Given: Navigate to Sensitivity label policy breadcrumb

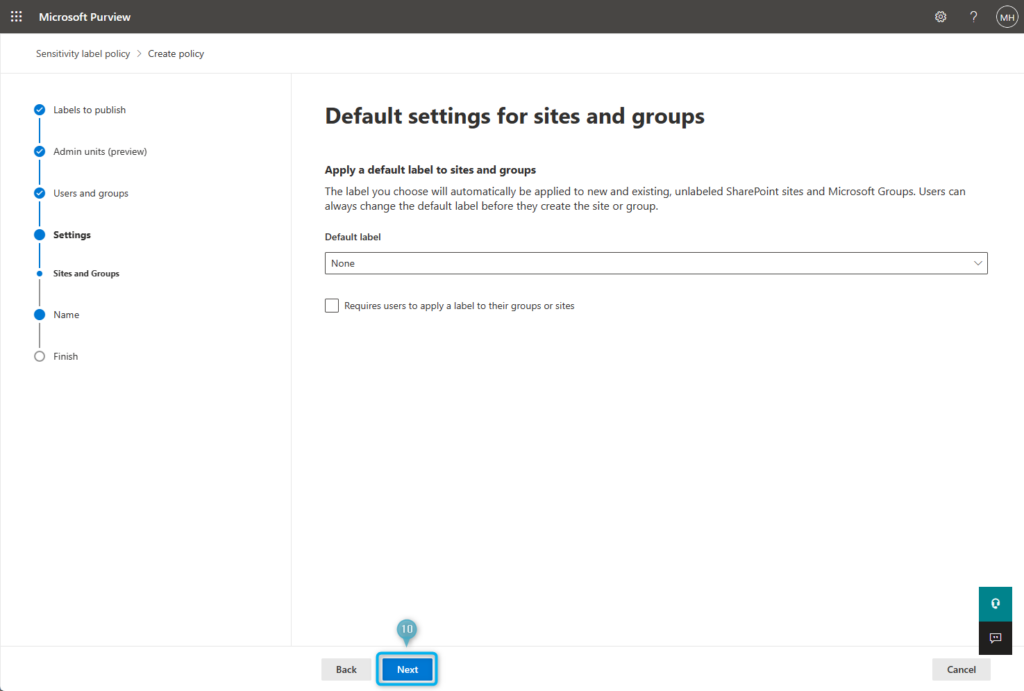Looking at the screenshot, I should coord(82,53).
